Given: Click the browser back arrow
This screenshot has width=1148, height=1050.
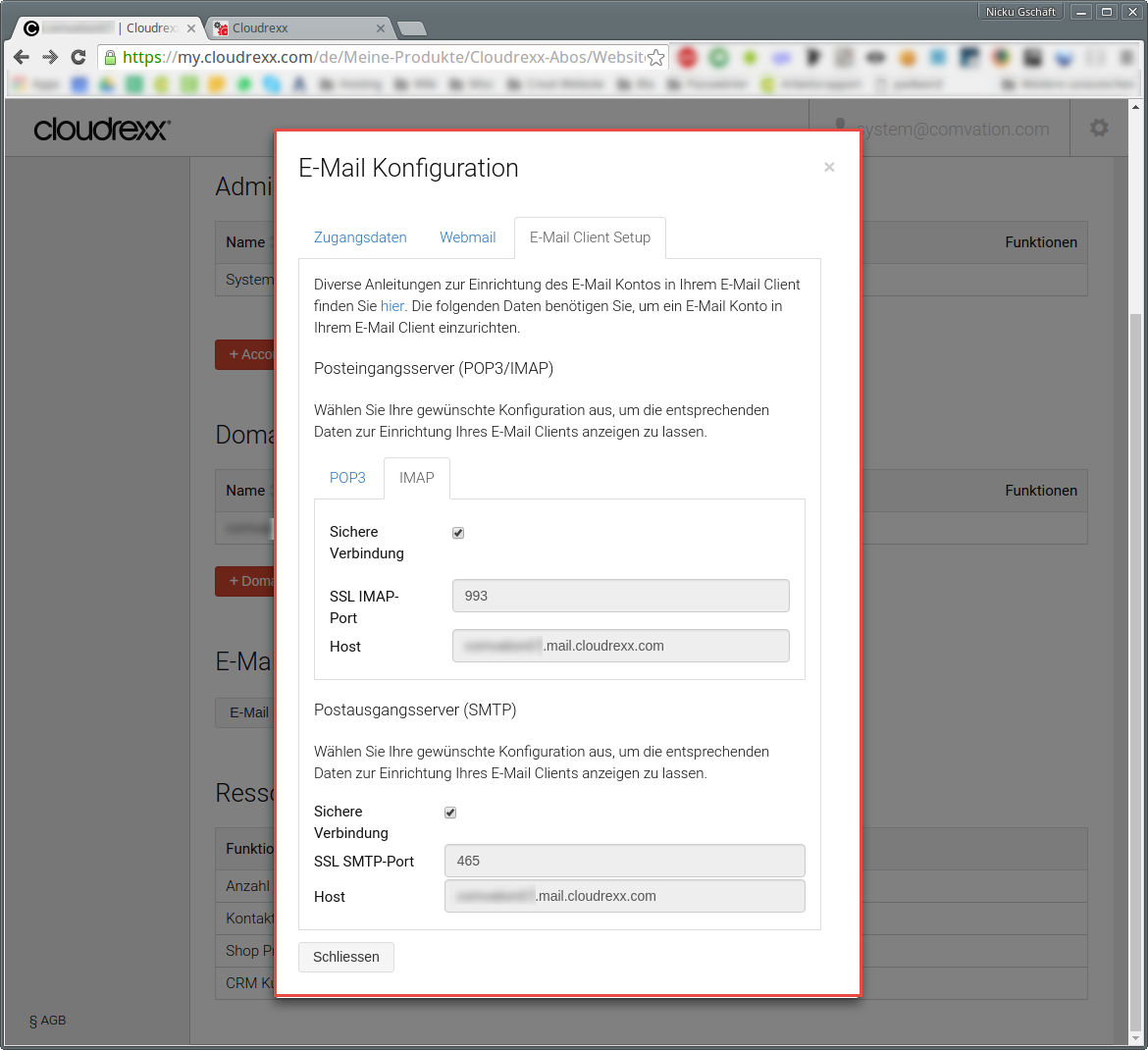Looking at the screenshot, I should pos(21,57).
